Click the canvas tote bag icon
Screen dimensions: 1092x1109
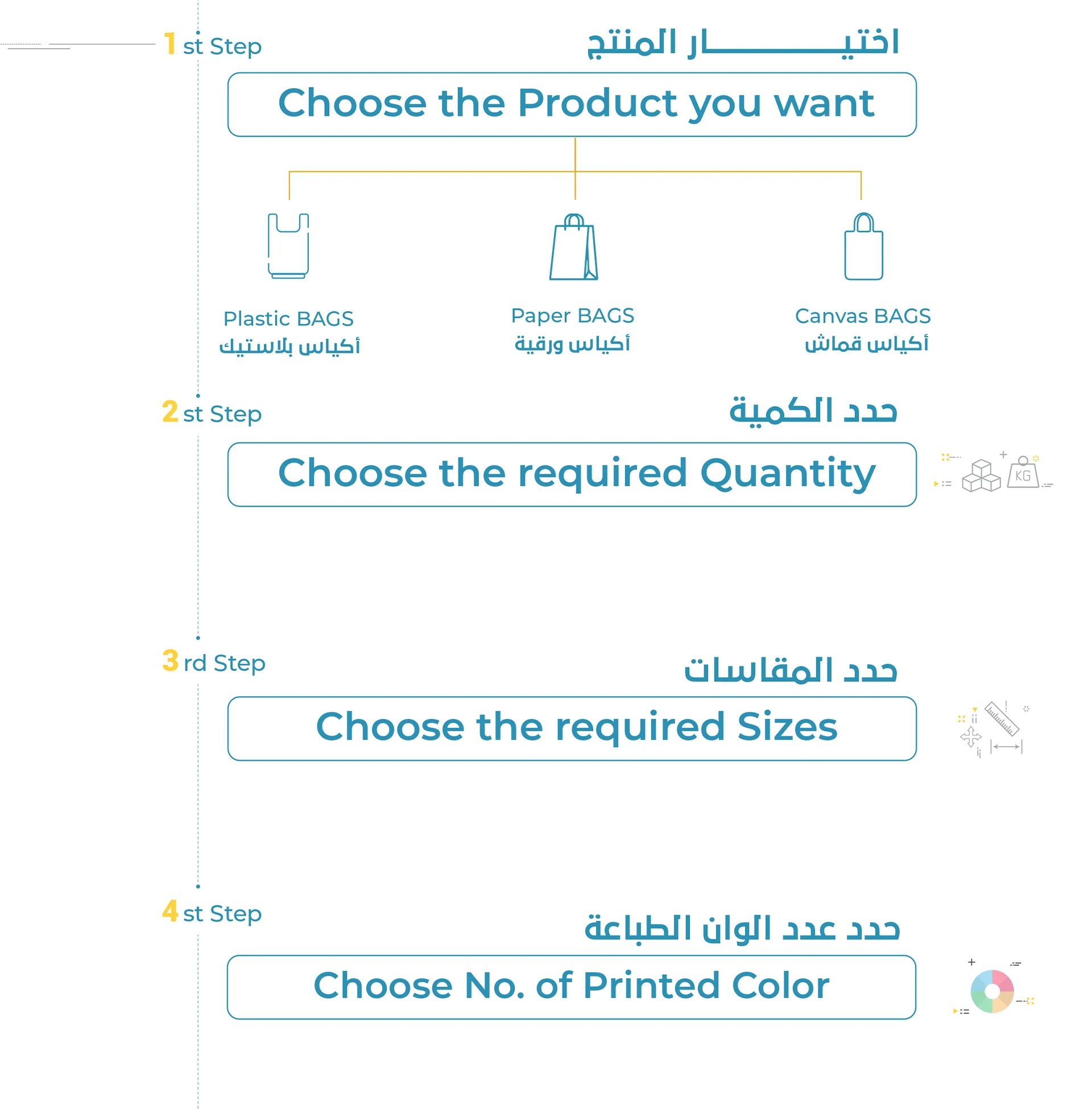863,247
